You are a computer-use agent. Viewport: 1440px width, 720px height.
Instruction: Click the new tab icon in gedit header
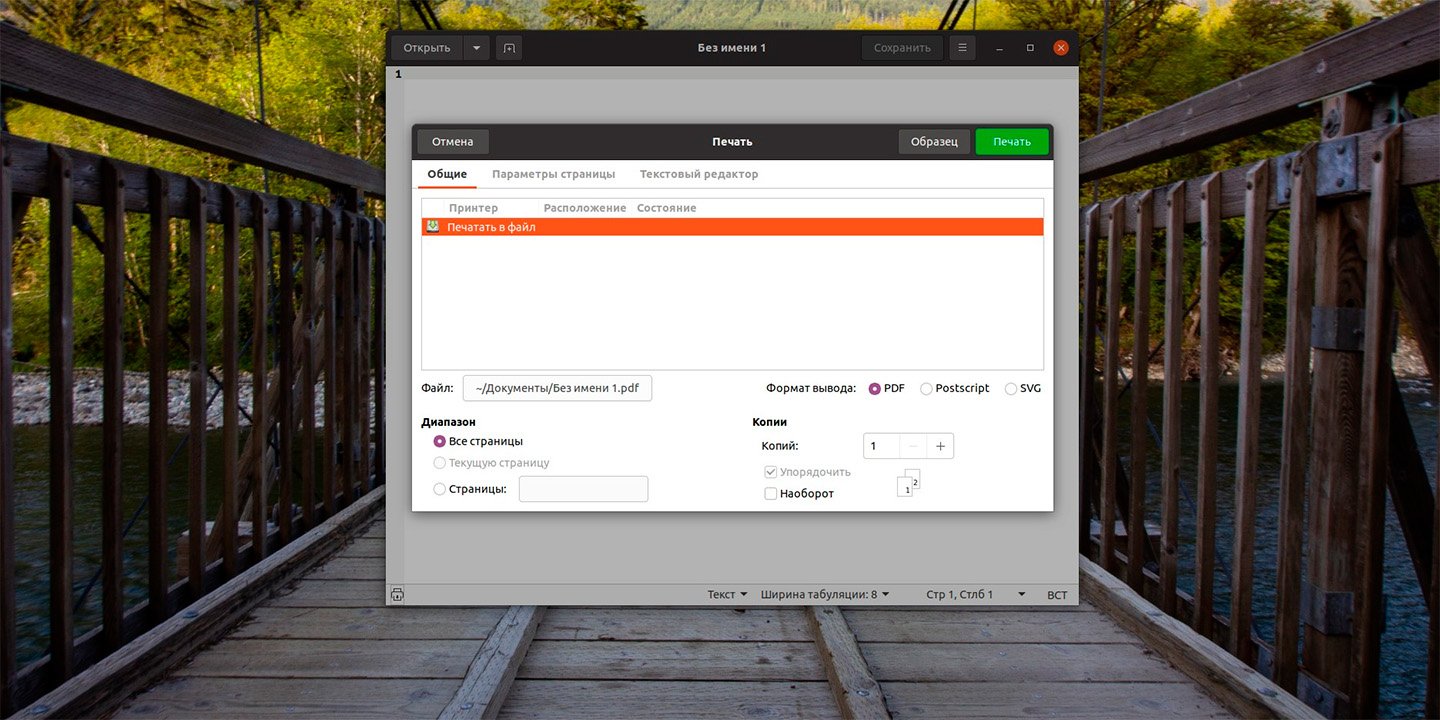(509, 48)
